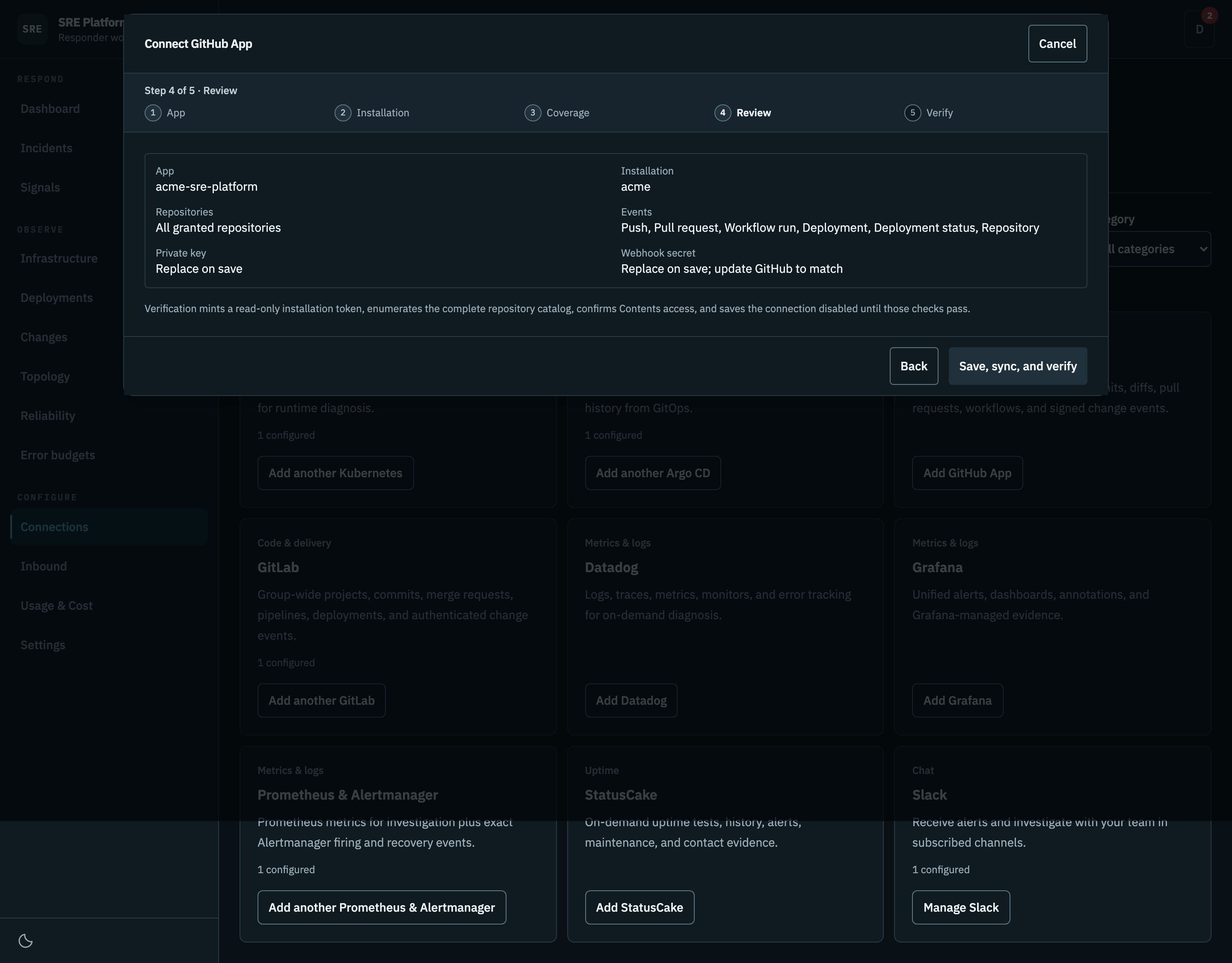Viewport: 1232px width, 963px height.
Task: Select the Verify step label
Action: [x=939, y=113]
